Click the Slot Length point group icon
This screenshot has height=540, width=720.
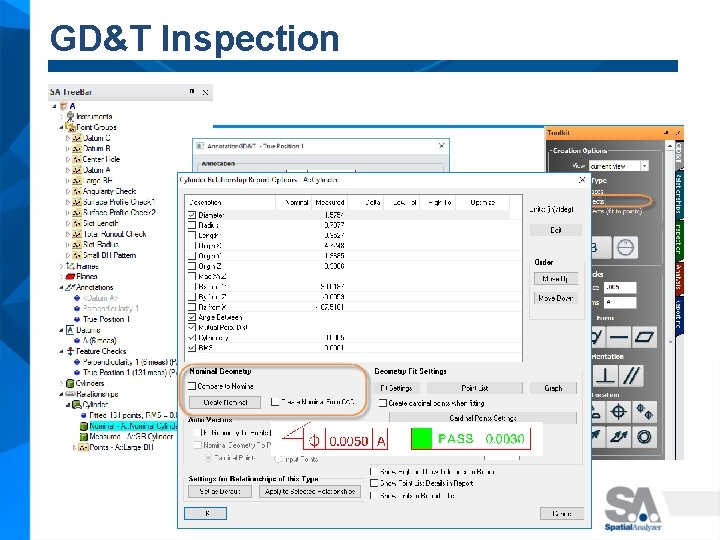[x=77, y=223]
